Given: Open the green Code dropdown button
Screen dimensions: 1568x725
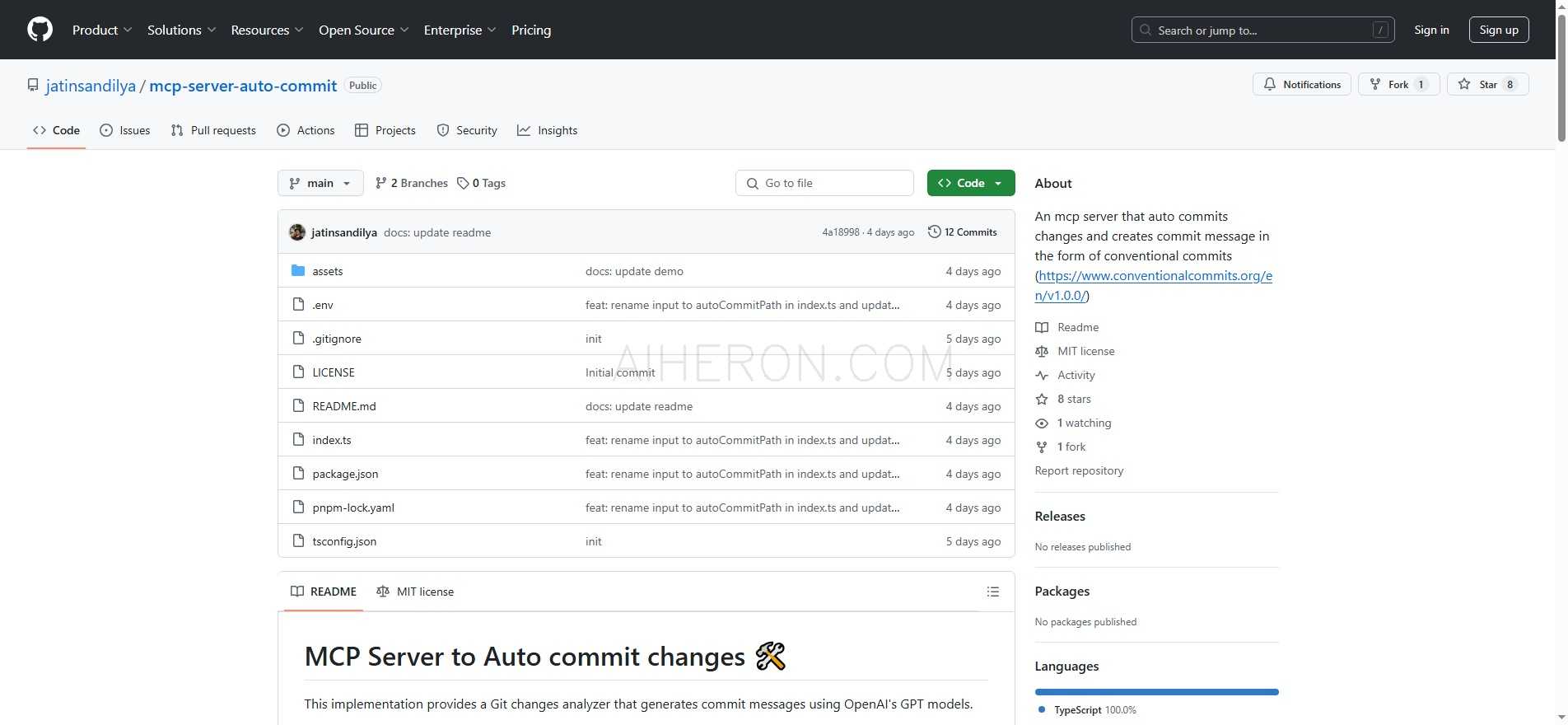Looking at the screenshot, I should click(971, 183).
